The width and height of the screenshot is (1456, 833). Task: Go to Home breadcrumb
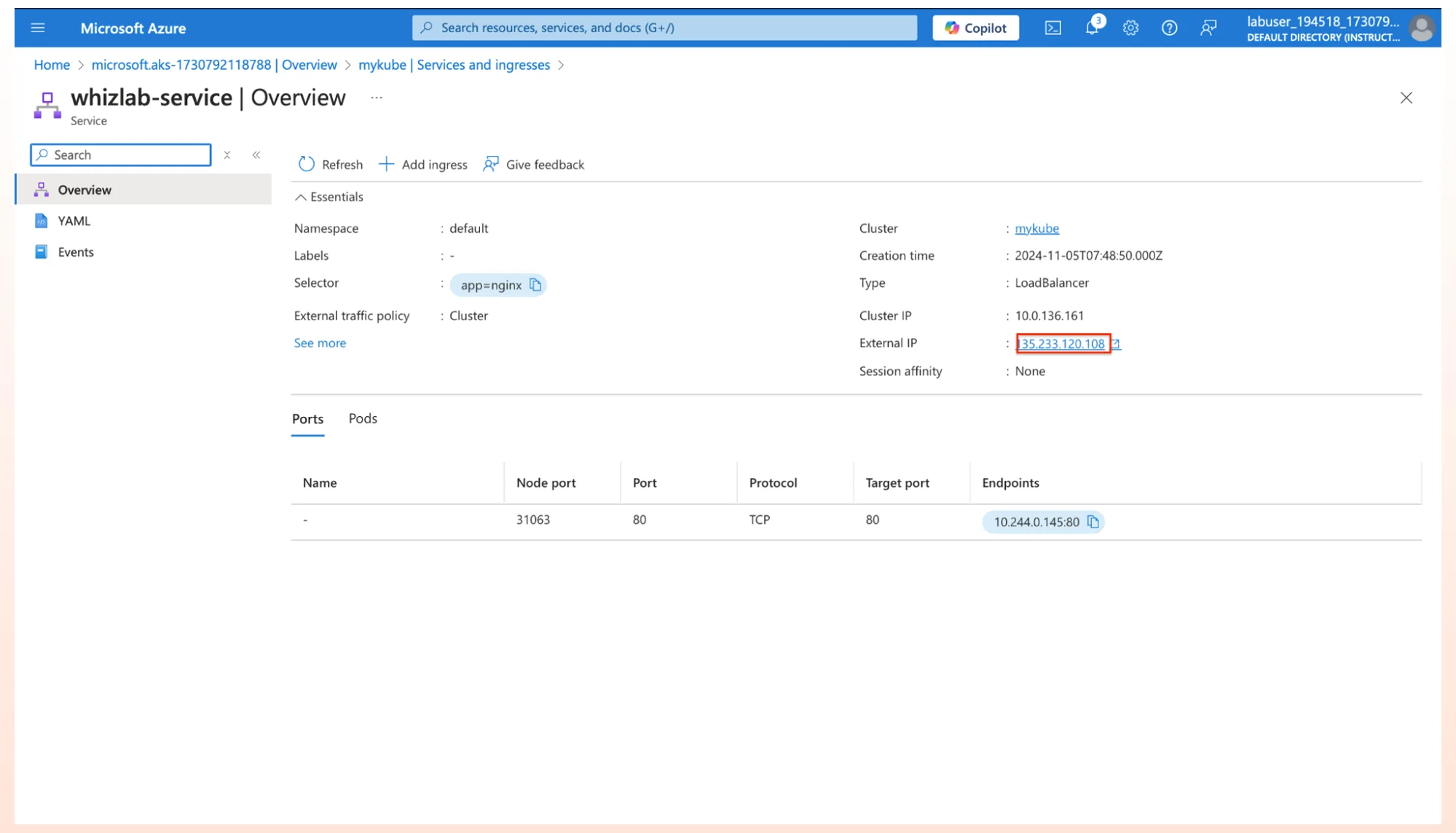[x=52, y=65]
